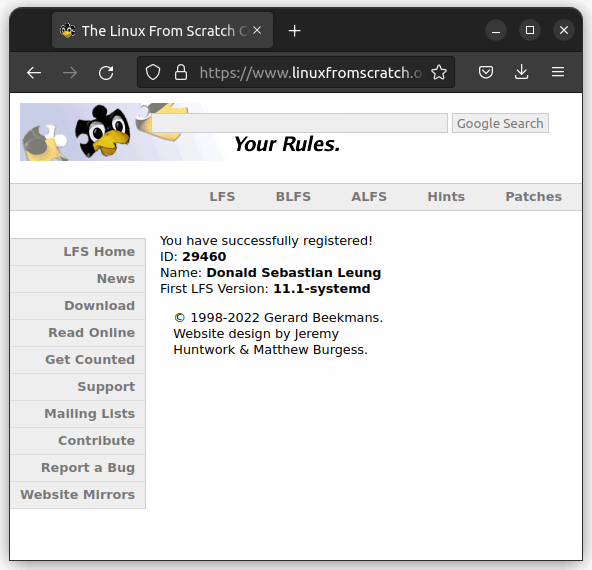Open tracking protection shield icon
This screenshot has height=570, width=592.
(x=153, y=72)
